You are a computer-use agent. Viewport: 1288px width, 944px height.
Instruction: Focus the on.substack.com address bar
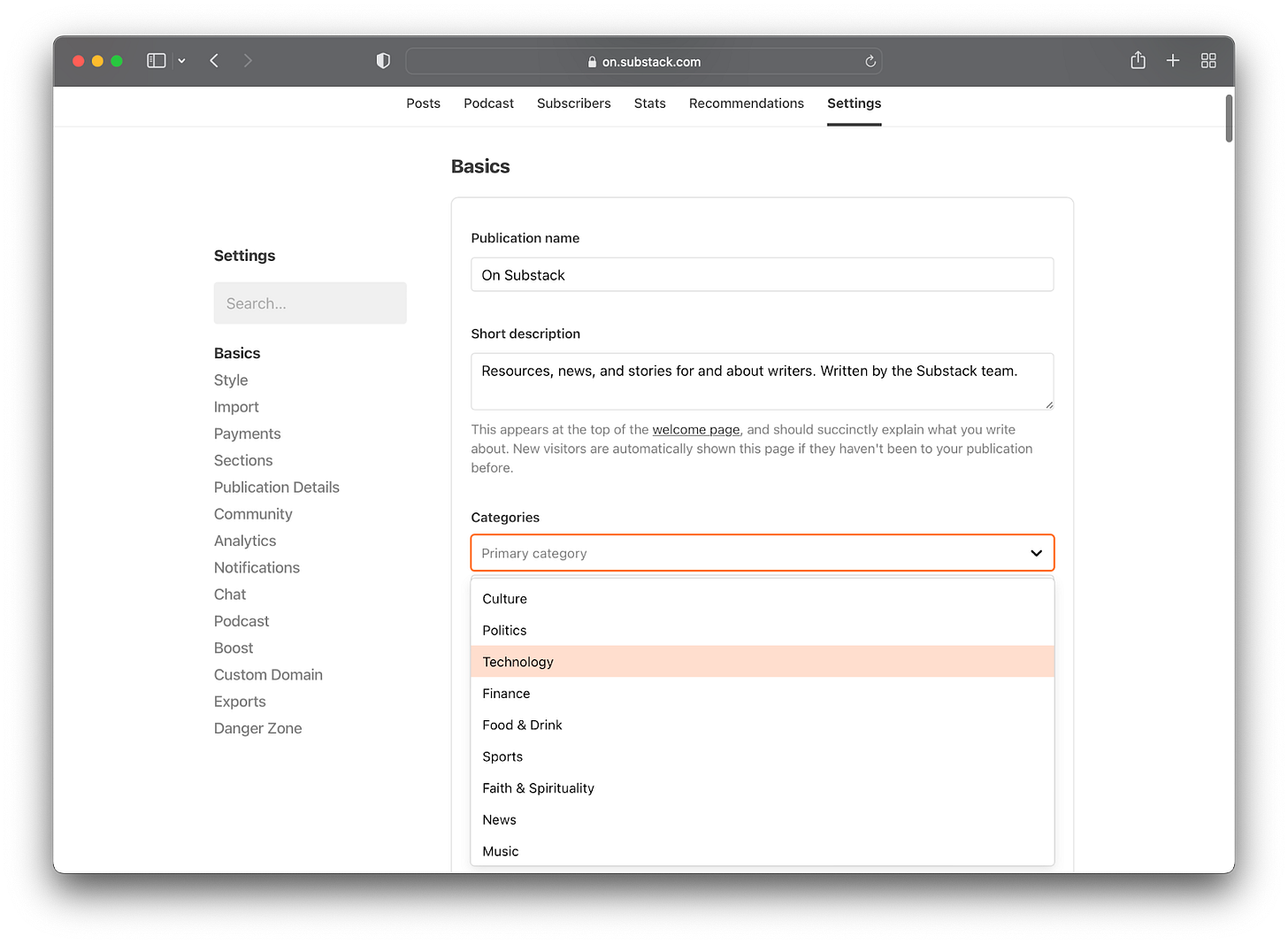pyautogui.click(x=644, y=61)
